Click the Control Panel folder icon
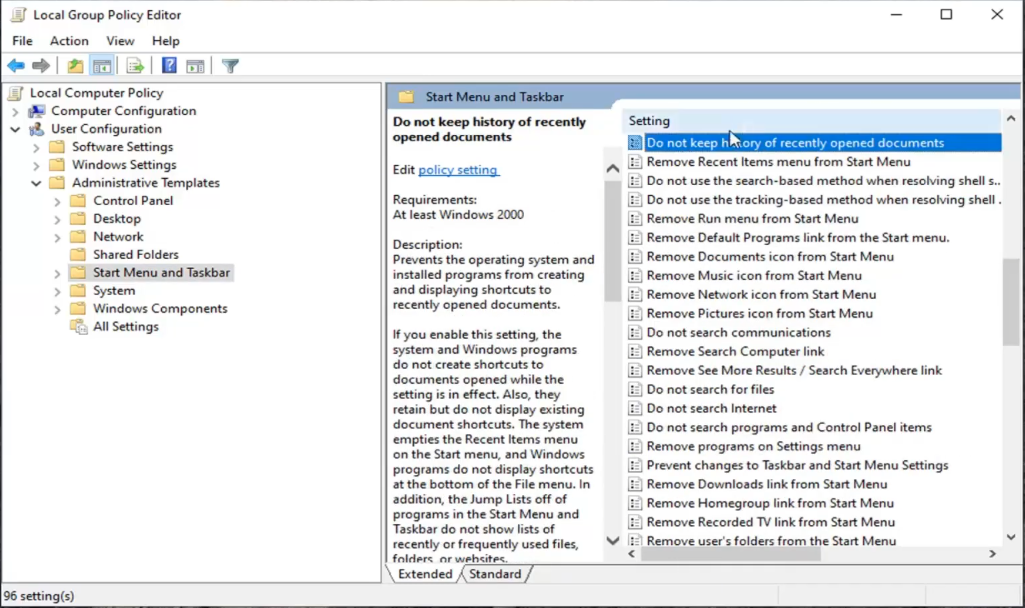The image size is (1025, 608). 78,201
